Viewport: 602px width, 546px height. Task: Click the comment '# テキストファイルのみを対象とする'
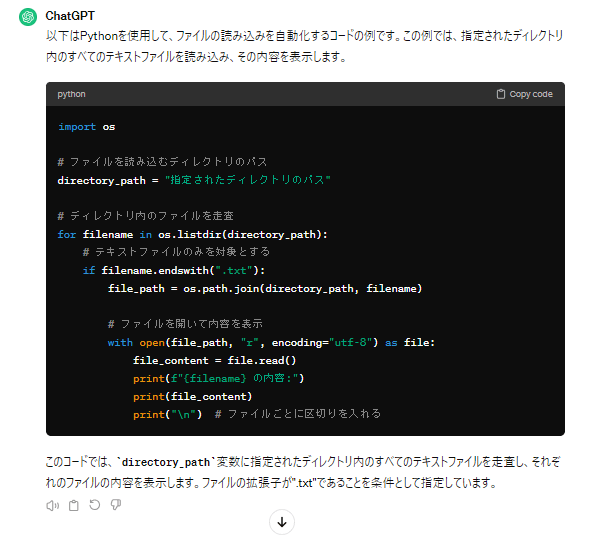176,252
